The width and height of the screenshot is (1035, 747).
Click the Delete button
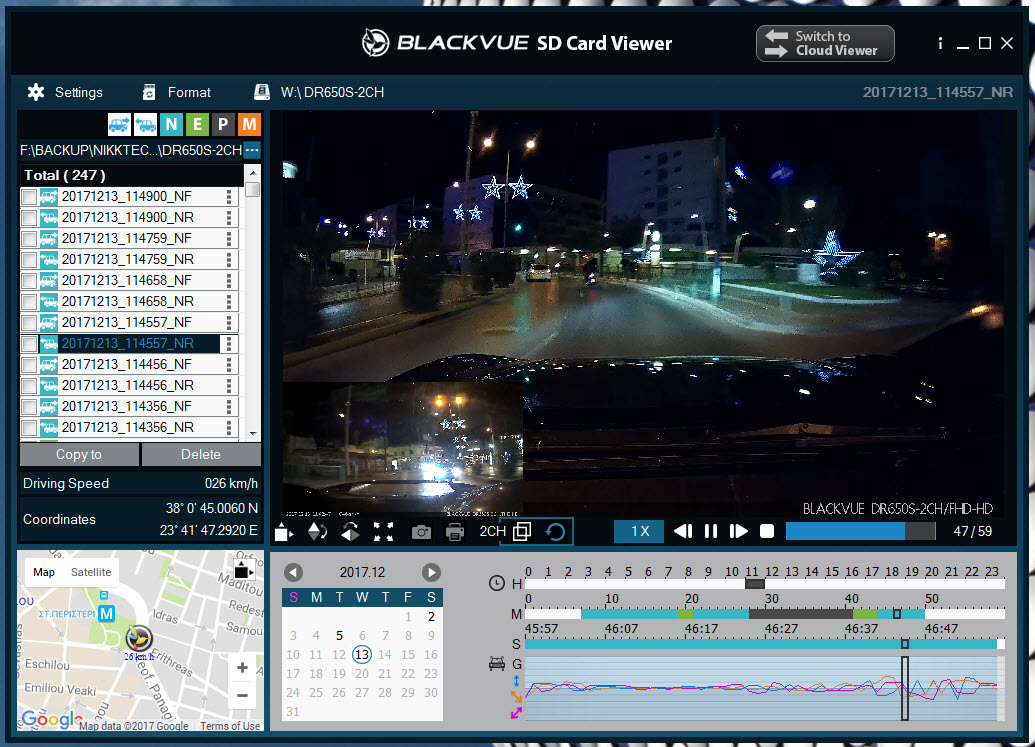(201, 455)
